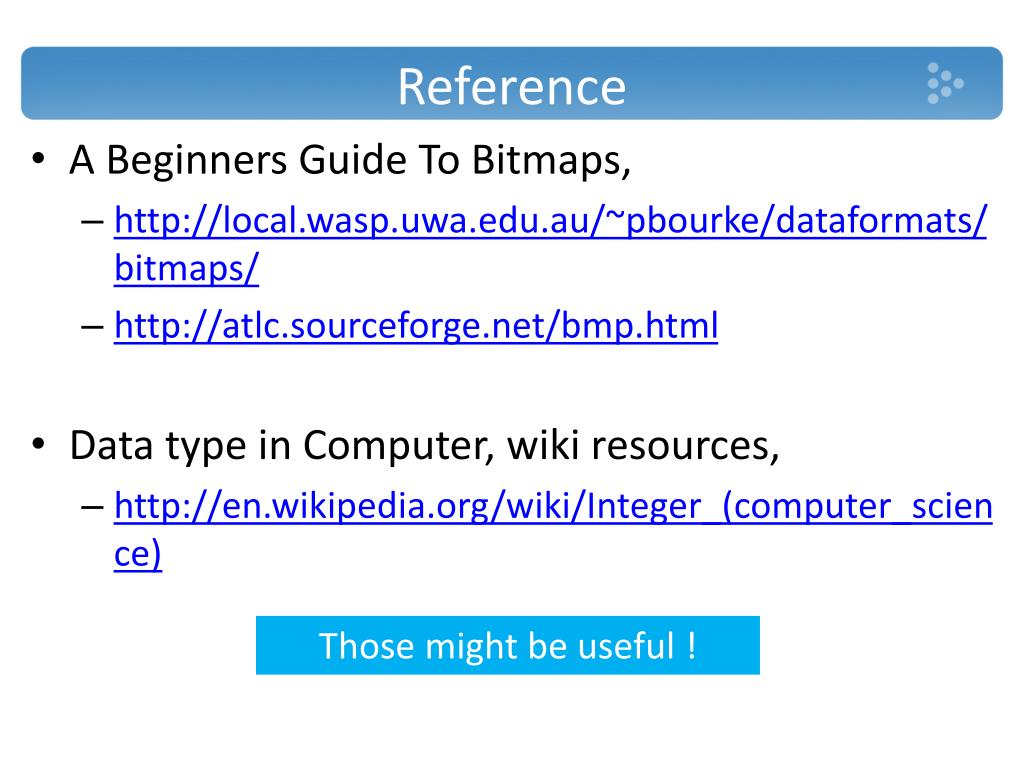Viewport: 1024px width, 768px height.
Task: Click the word "Bitmaps," in first bullet
Action: pyautogui.click(x=551, y=161)
